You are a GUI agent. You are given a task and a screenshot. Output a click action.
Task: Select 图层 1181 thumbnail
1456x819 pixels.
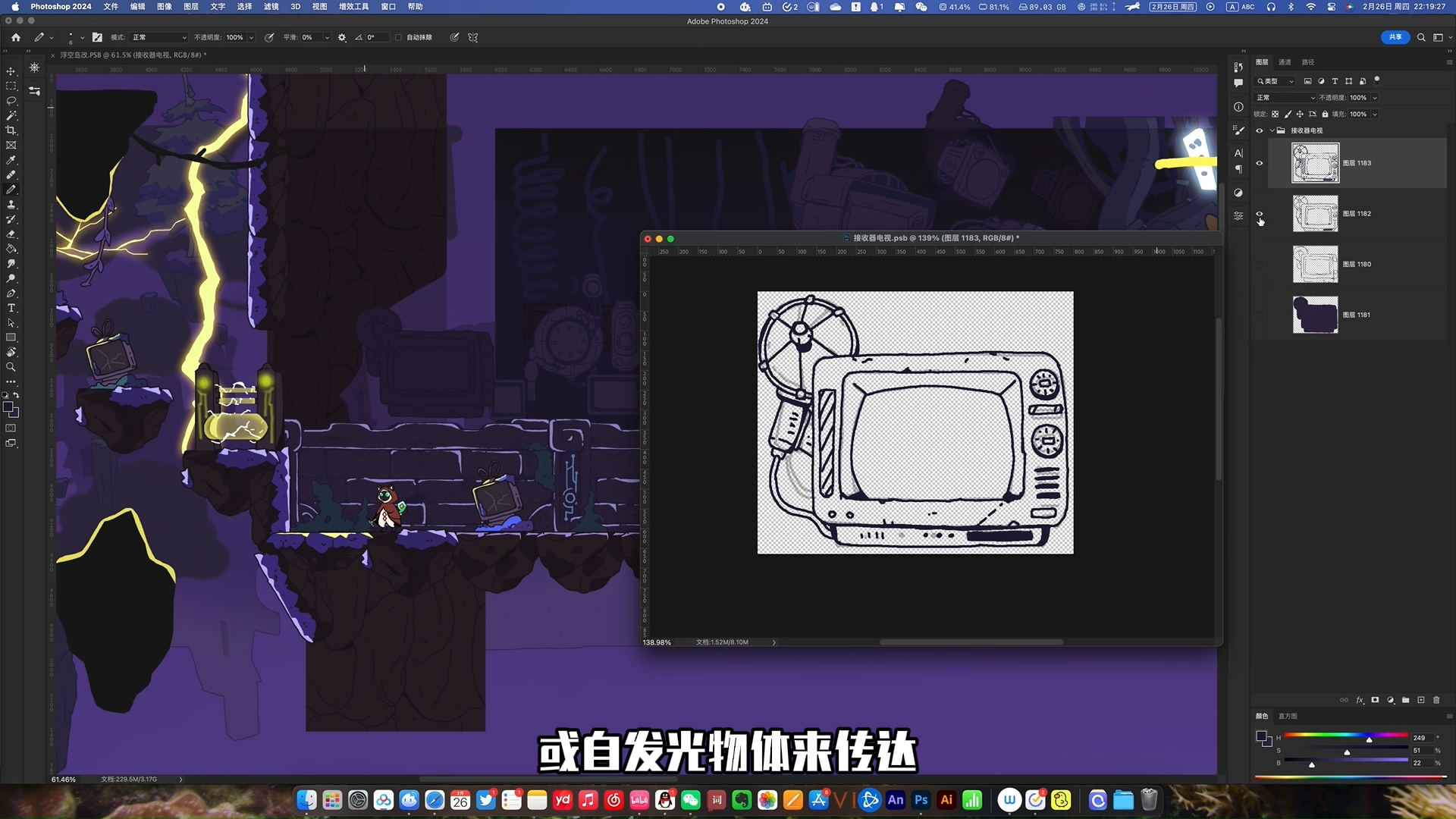(1315, 315)
